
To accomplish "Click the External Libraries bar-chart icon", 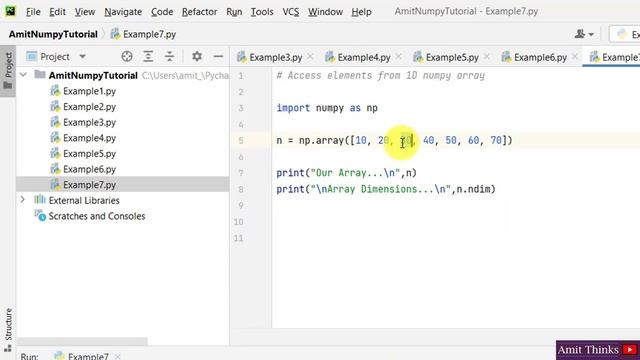I will pyautogui.click(x=40, y=200).
